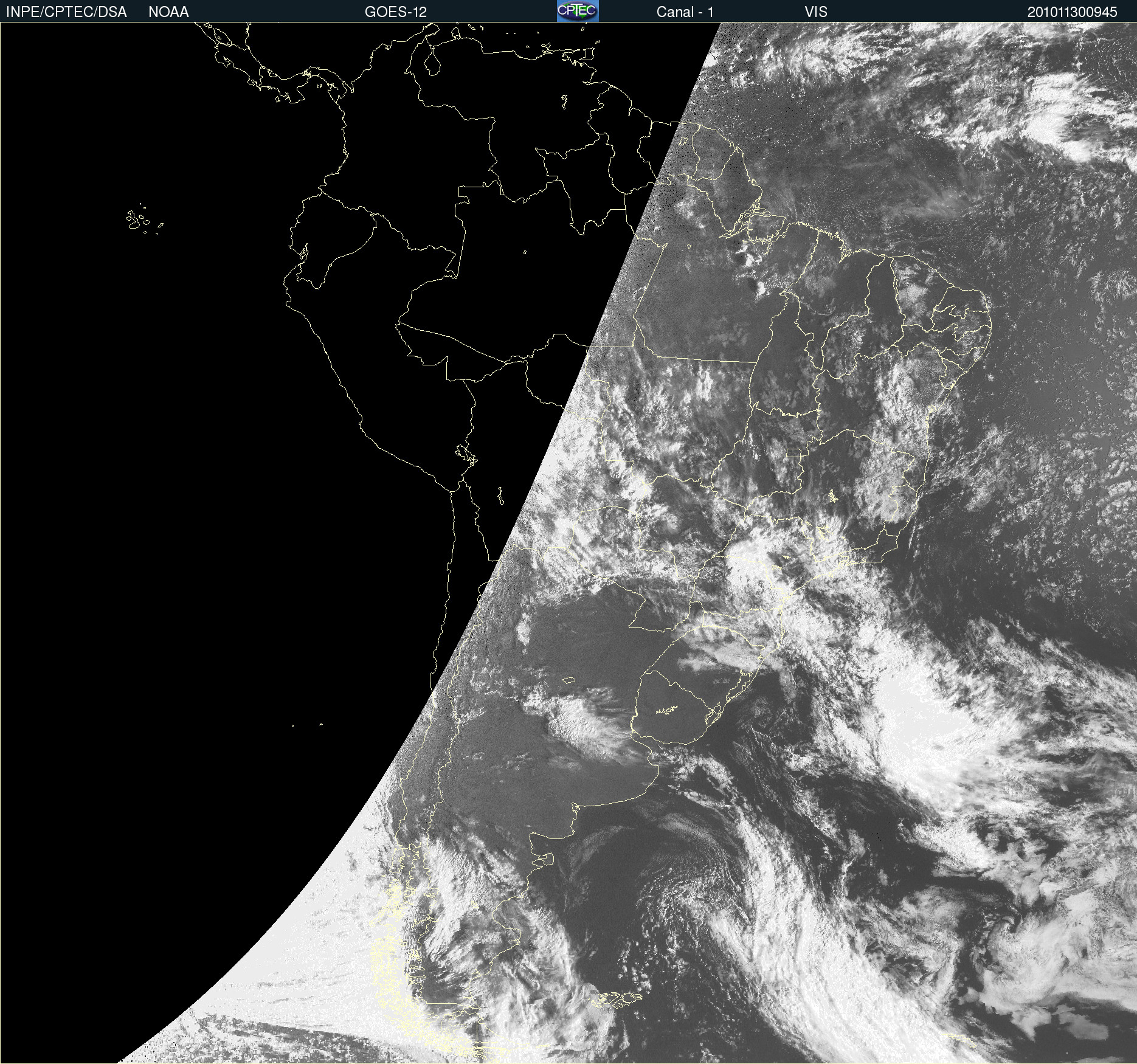Screen dimensions: 1137x1064
Task: Click the Canal - 1 label
Action: (685, 12)
